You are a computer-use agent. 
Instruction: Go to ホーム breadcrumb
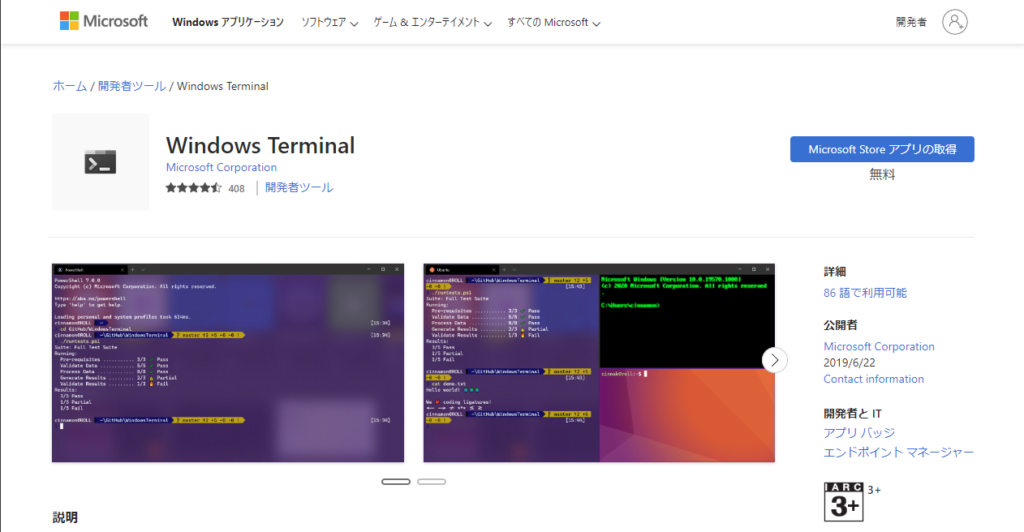click(x=70, y=86)
